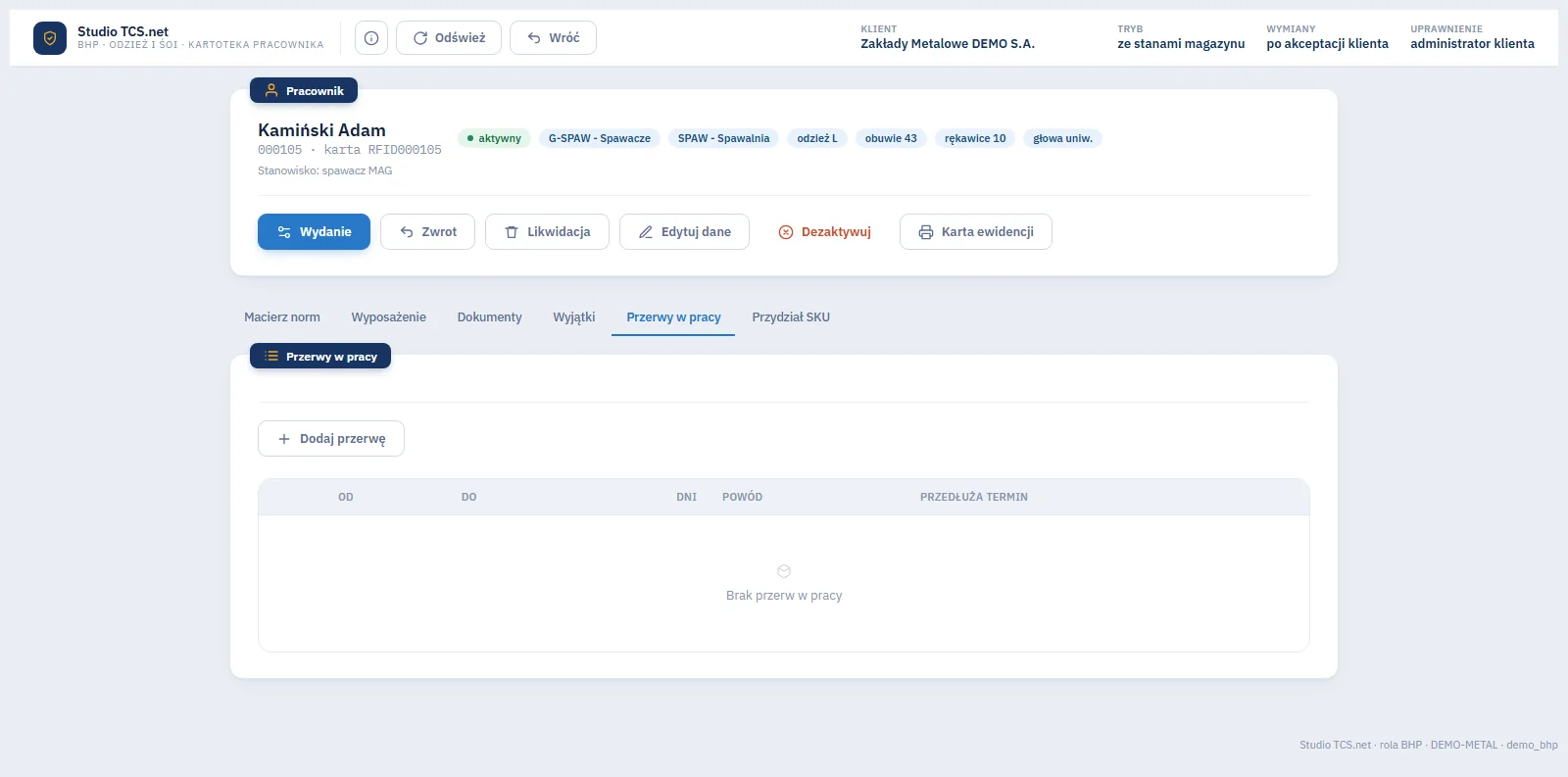Click the Wydanie button
This screenshot has height=777, width=1568.
tap(314, 232)
